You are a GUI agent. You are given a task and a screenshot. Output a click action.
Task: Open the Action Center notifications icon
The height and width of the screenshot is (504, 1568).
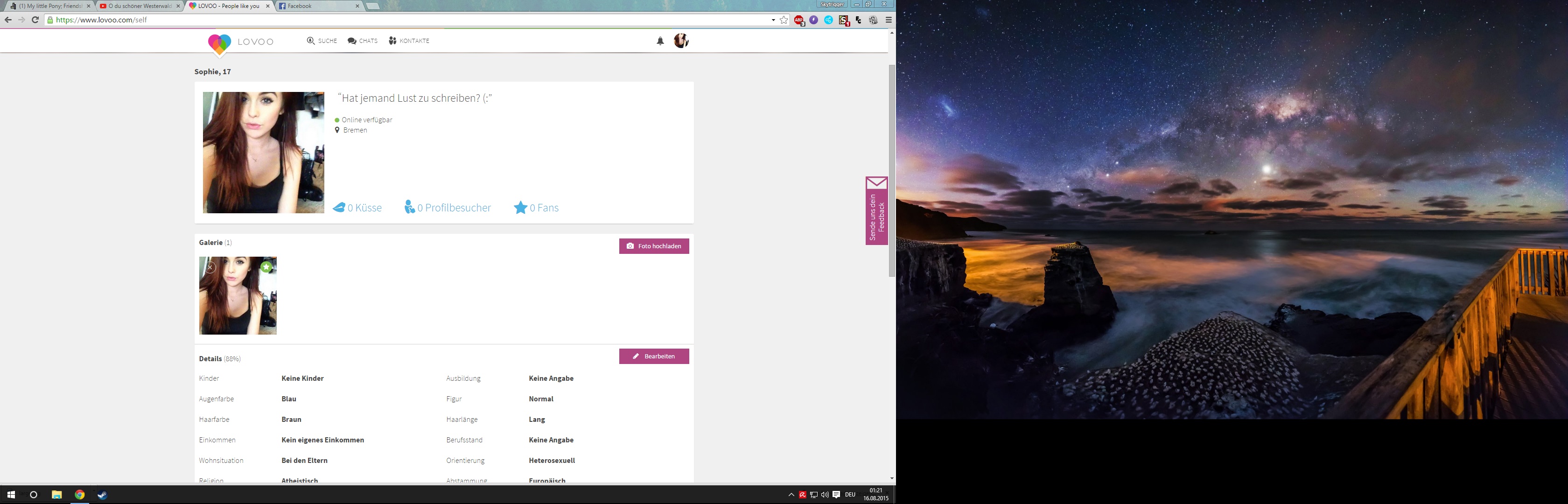point(836,495)
